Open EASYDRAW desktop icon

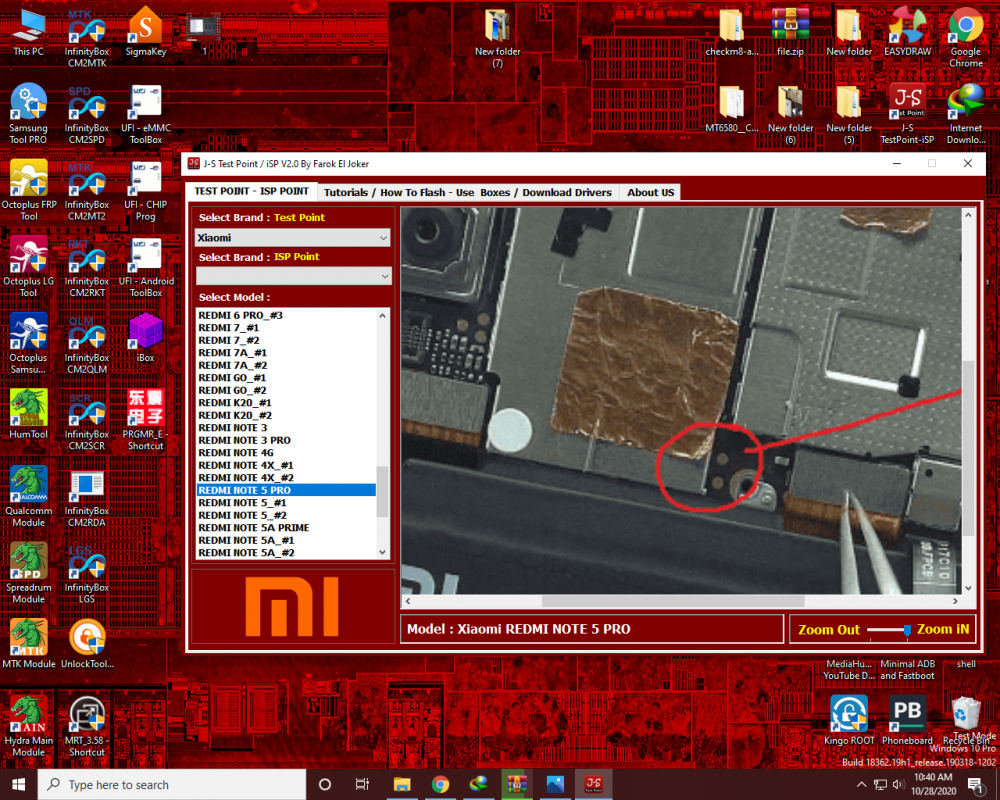907,33
